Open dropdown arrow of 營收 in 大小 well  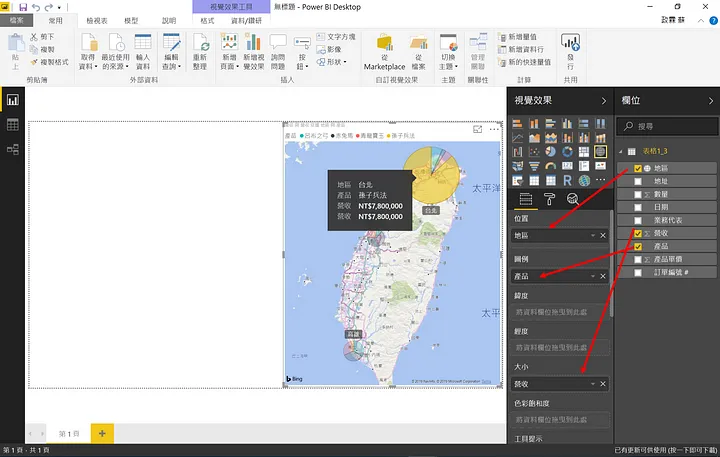point(593,384)
